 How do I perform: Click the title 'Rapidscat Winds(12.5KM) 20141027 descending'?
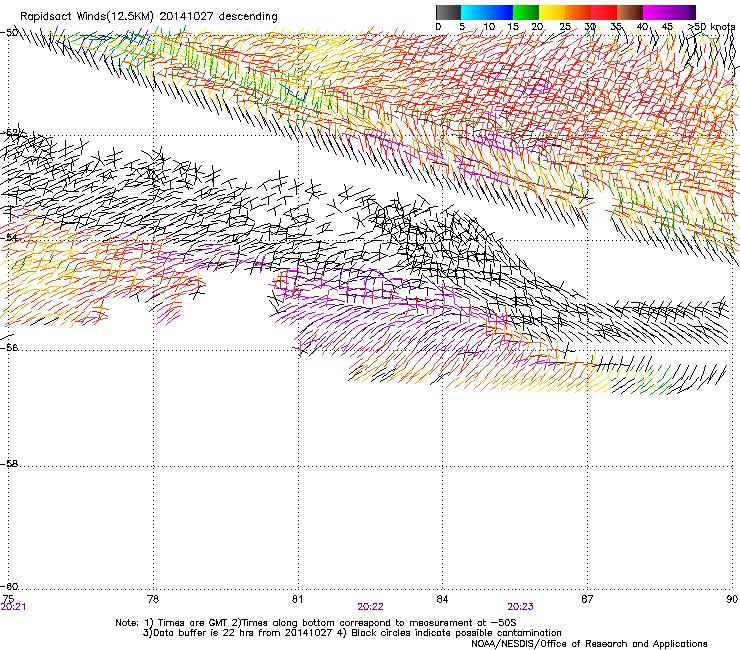(149, 17)
